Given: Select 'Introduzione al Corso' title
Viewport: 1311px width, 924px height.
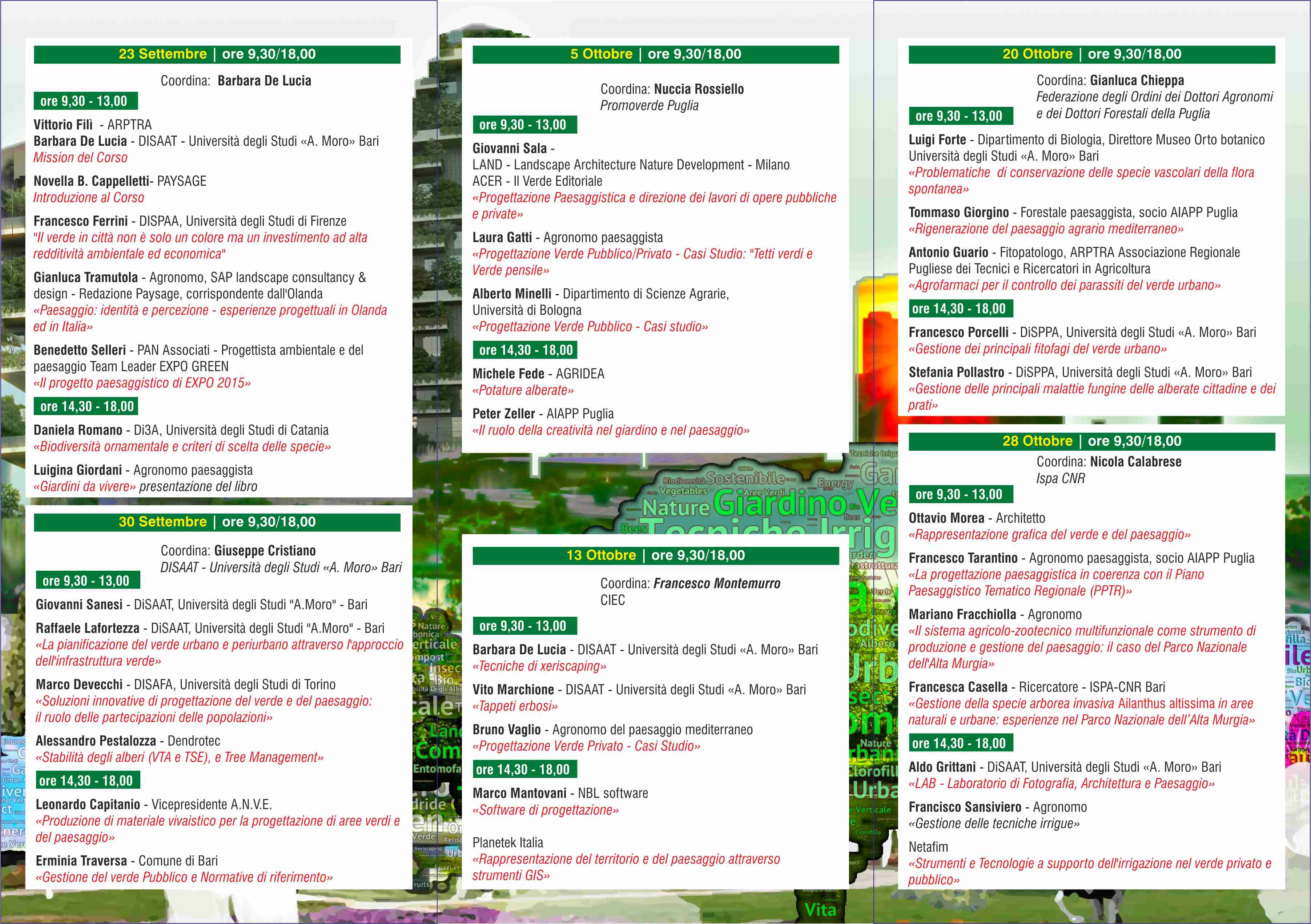Looking at the screenshot, I should point(89,198).
